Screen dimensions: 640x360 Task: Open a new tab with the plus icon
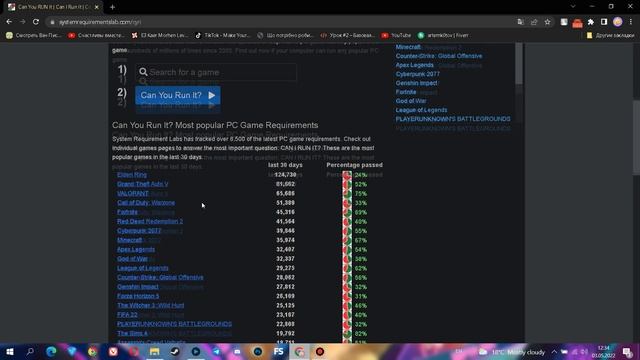pyautogui.click(x=112, y=7)
